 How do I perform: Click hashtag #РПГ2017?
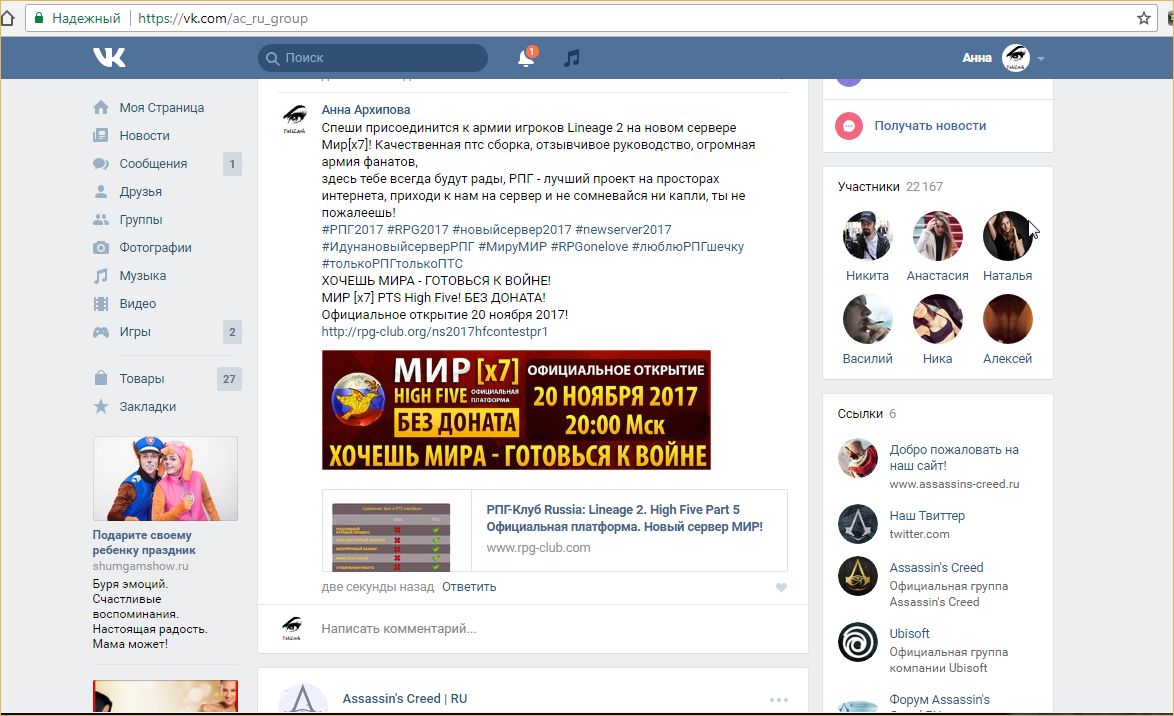[x=352, y=229]
